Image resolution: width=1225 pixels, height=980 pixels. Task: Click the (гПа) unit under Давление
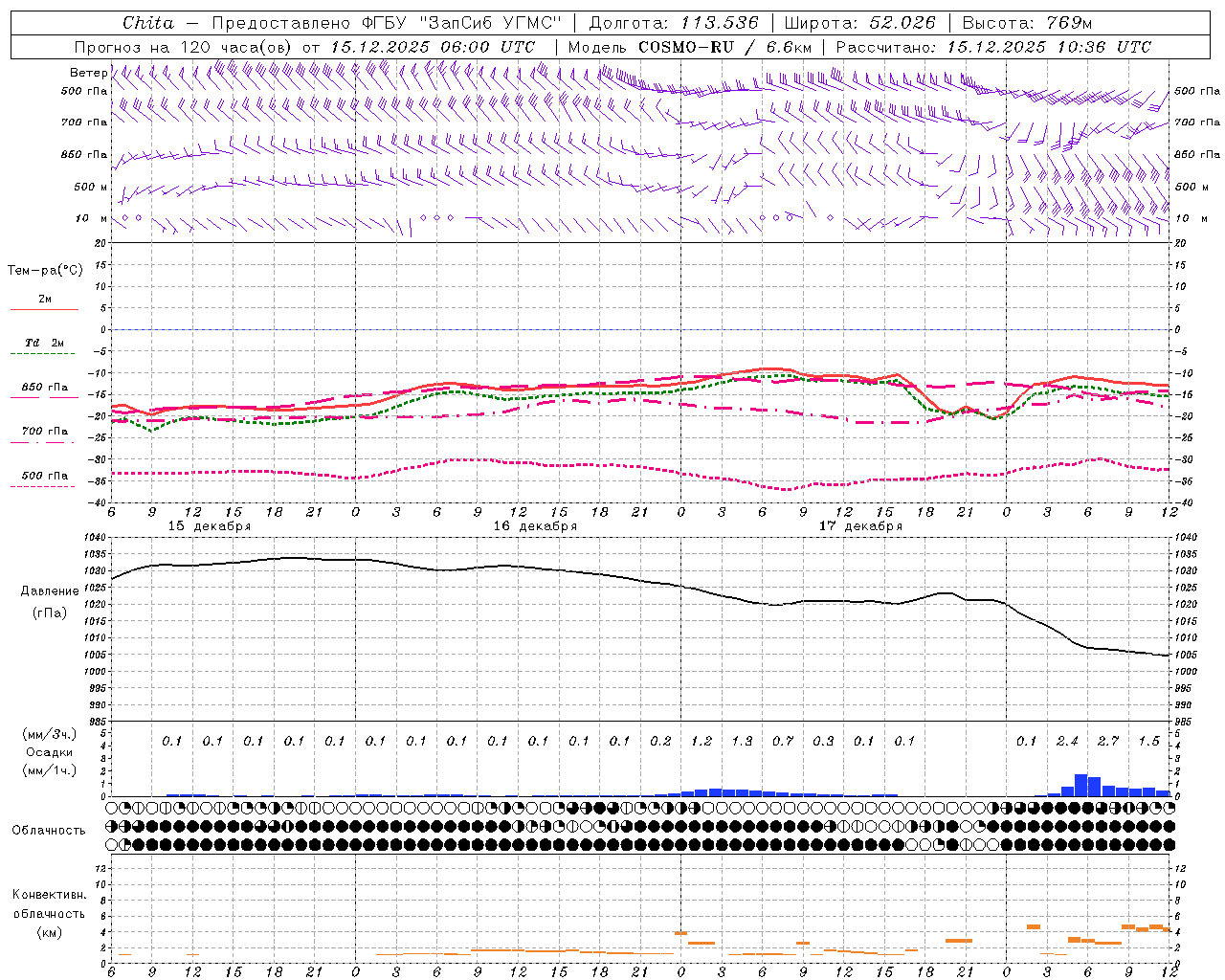click(x=49, y=612)
